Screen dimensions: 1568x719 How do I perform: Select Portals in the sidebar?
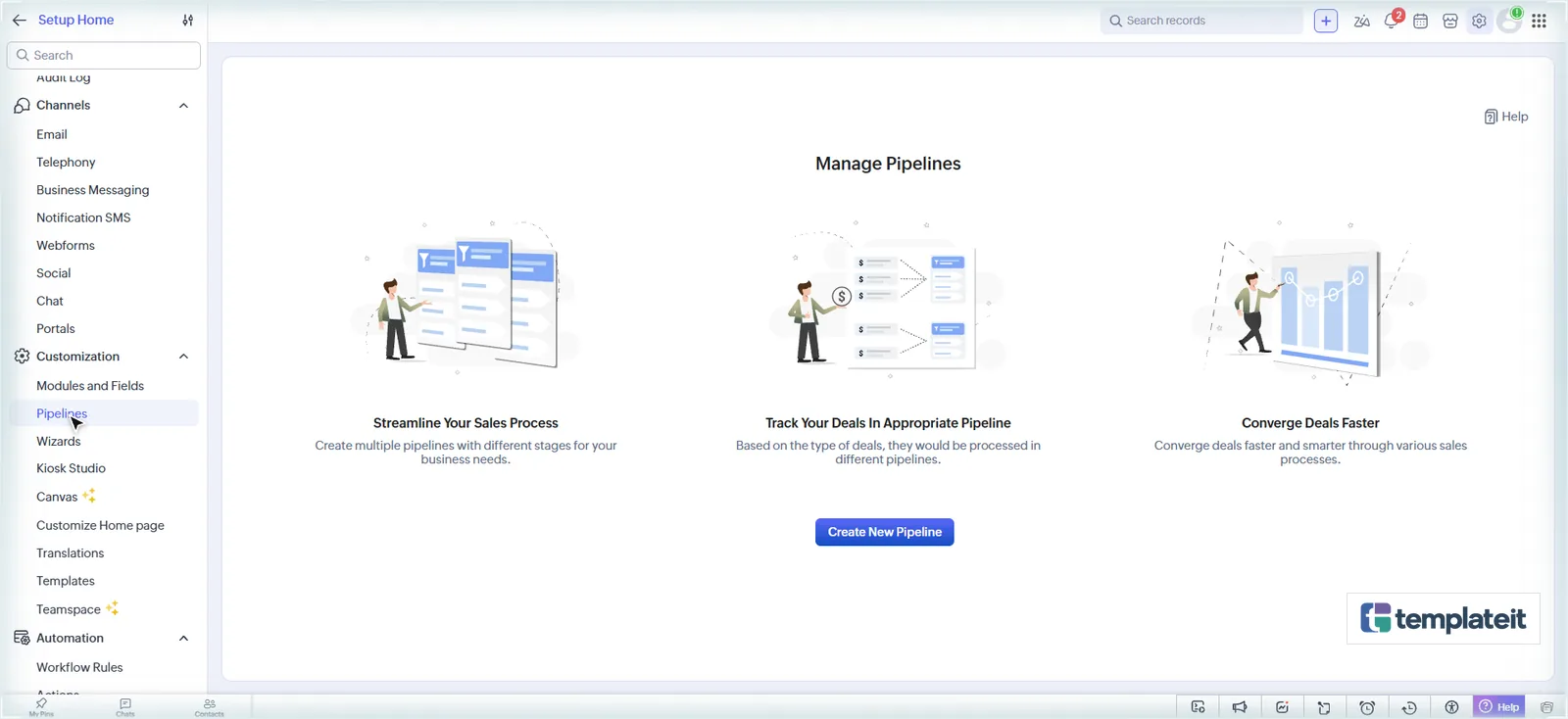click(x=56, y=329)
